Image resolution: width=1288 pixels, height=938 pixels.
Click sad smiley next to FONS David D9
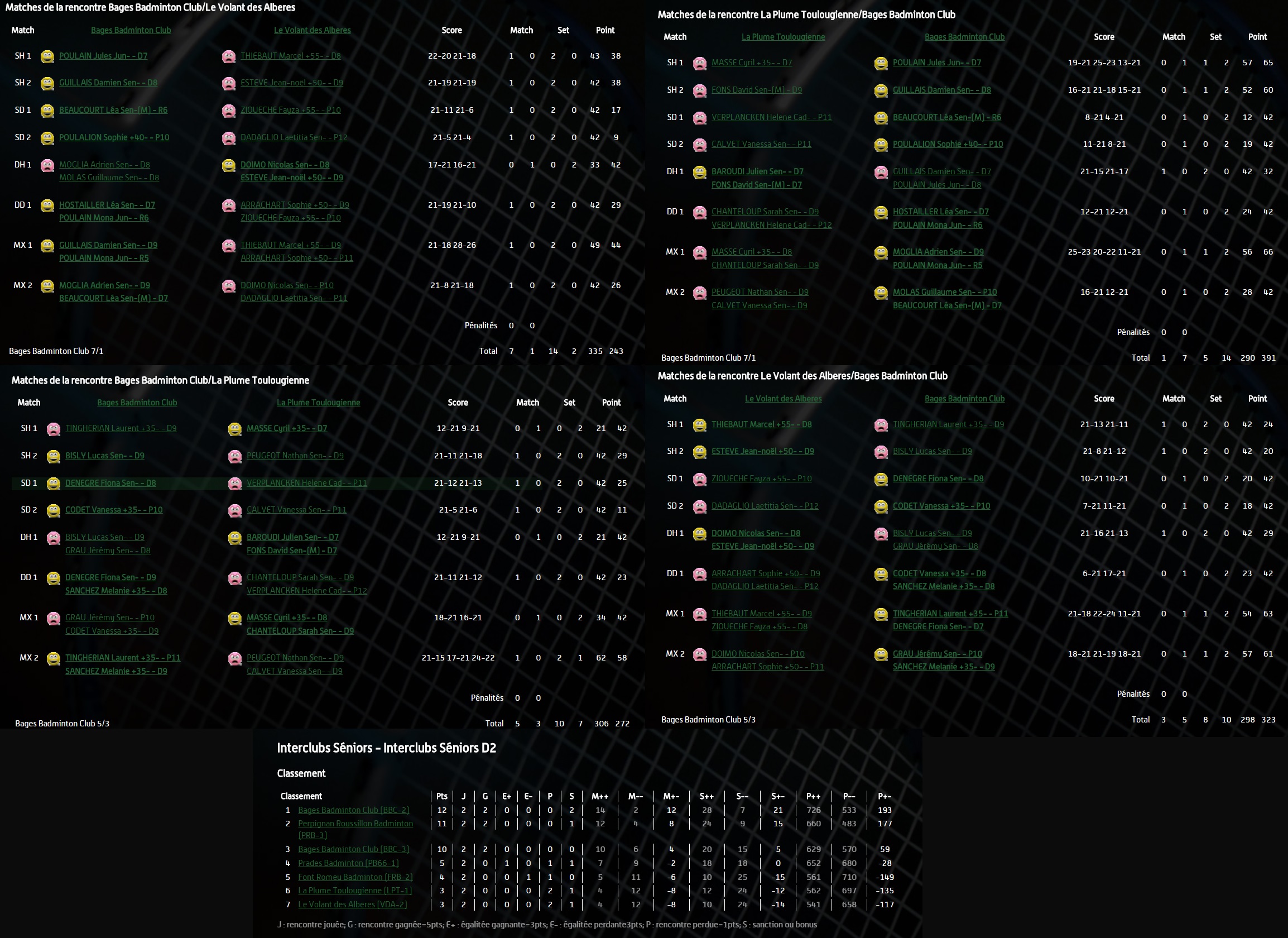point(700,90)
